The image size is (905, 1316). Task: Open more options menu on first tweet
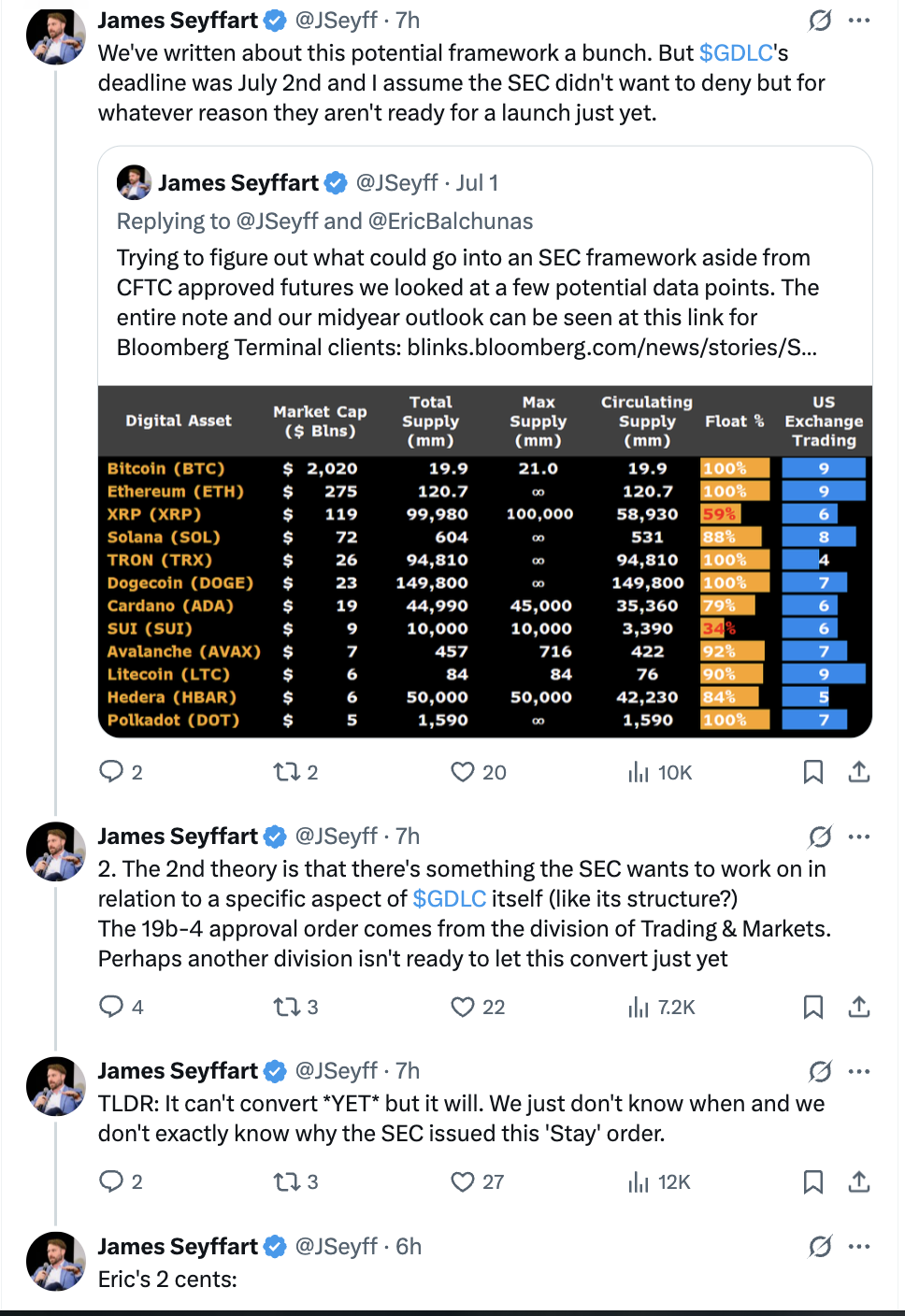(x=859, y=20)
